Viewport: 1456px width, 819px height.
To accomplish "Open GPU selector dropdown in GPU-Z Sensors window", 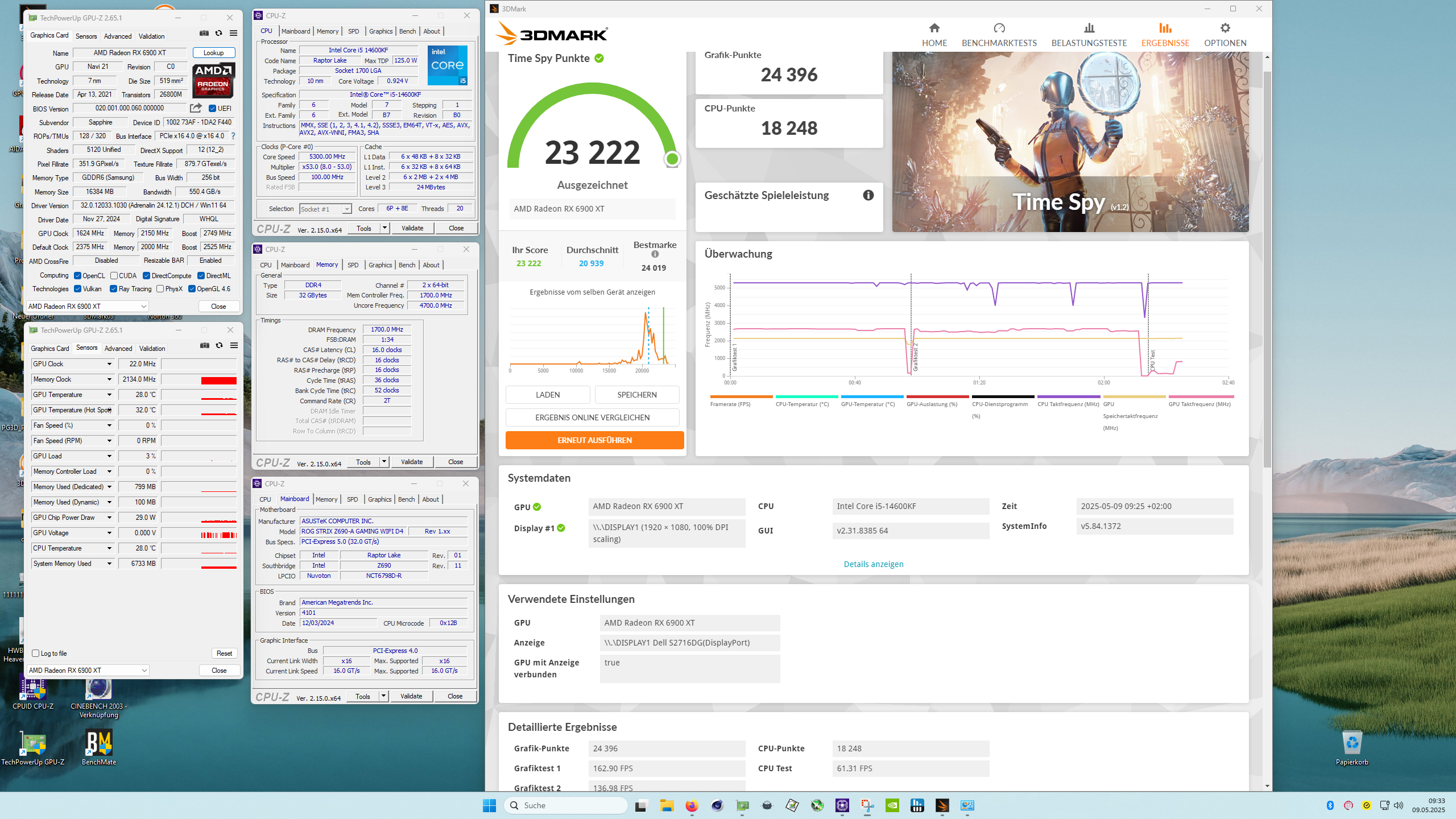I will 88,670.
